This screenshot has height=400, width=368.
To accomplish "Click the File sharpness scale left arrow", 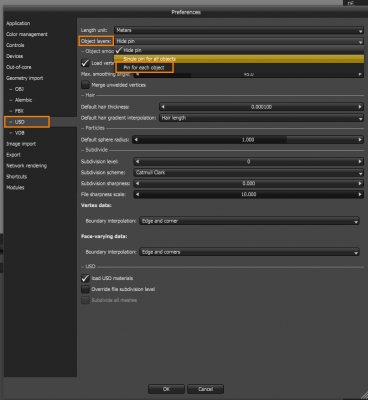I will click(x=137, y=194).
